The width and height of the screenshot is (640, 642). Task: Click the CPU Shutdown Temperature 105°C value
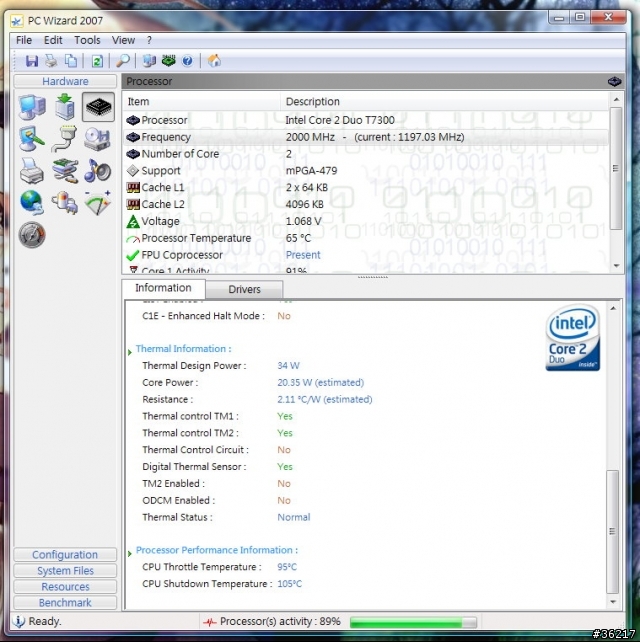tap(289, 584)
